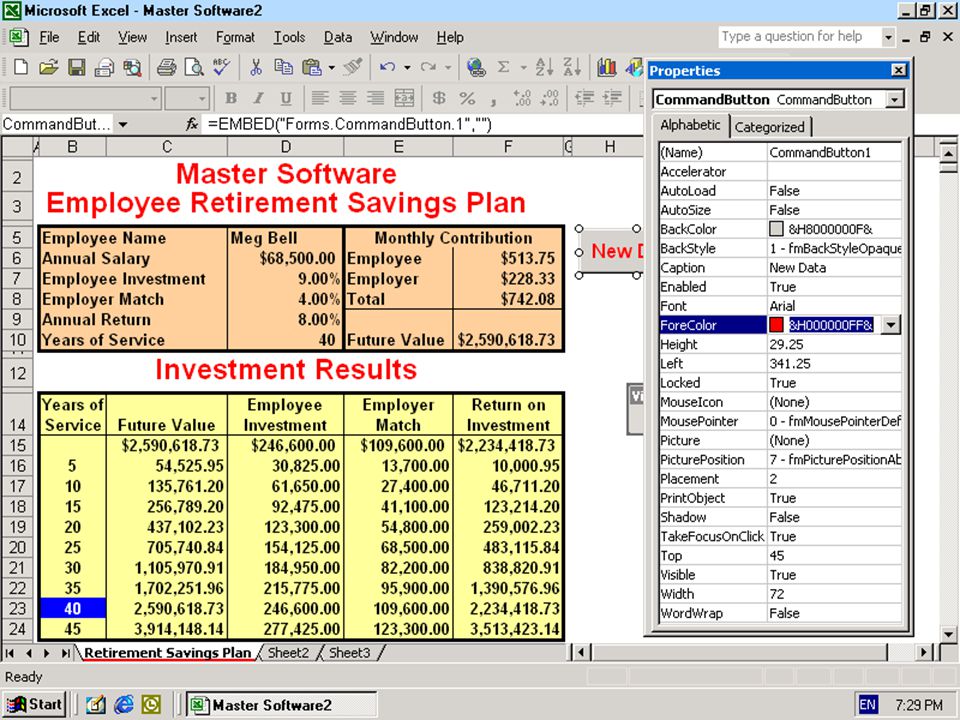Viewport: 960px width, 720px height.
Task: Save the workbook with the floppy disk icon
Action: click(77, 67)
